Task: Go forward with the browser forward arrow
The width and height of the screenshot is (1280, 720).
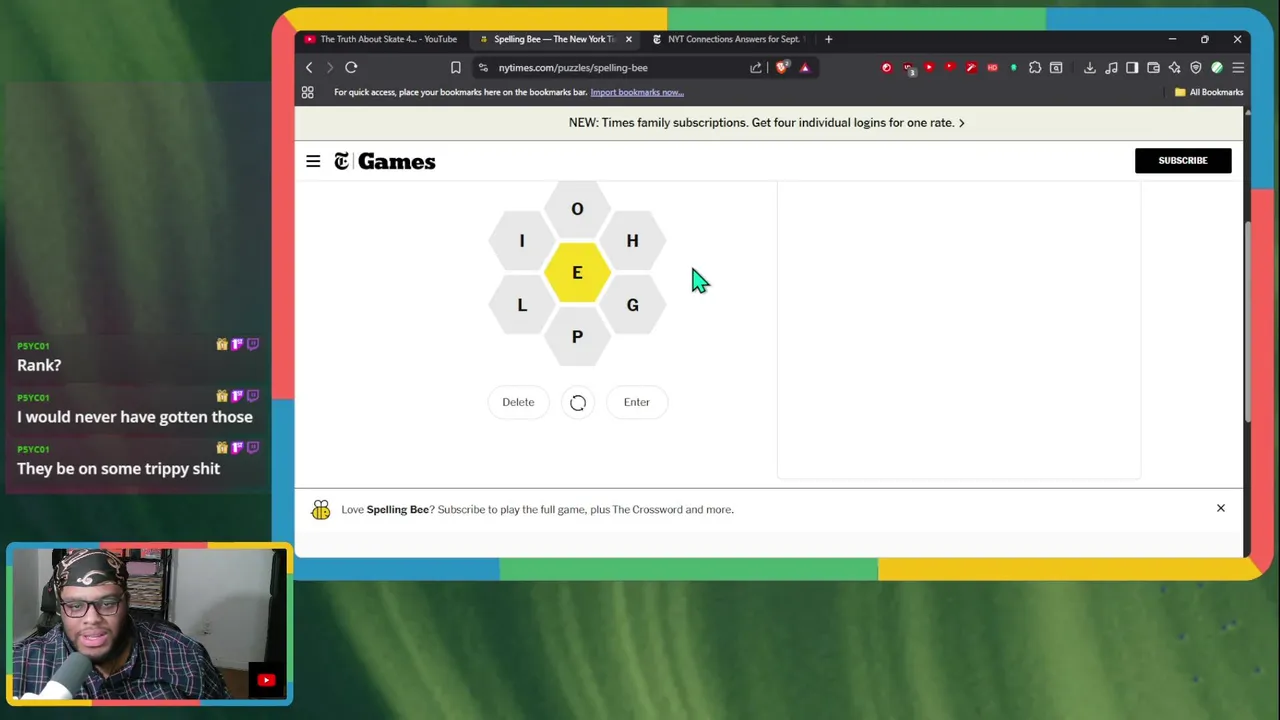Action: pos(330,67)
